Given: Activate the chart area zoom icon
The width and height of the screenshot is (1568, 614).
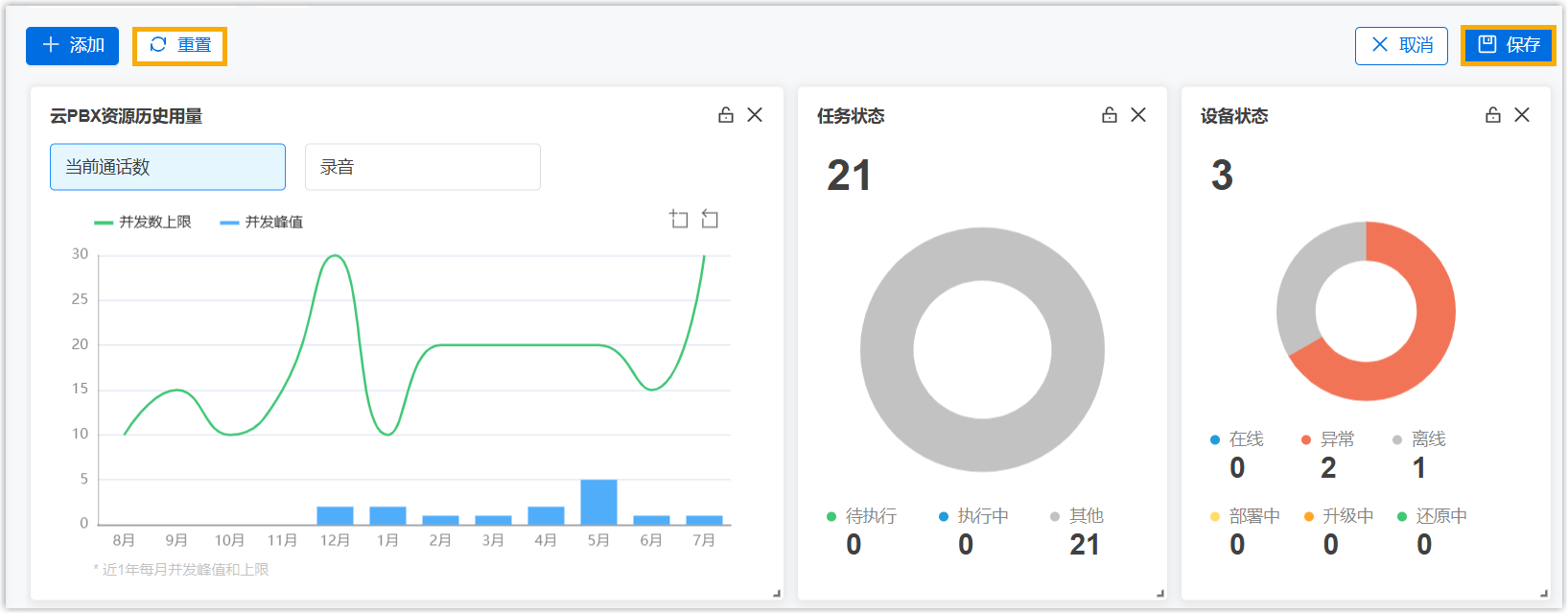Looking at the screenshot, I should pos(679,220).
